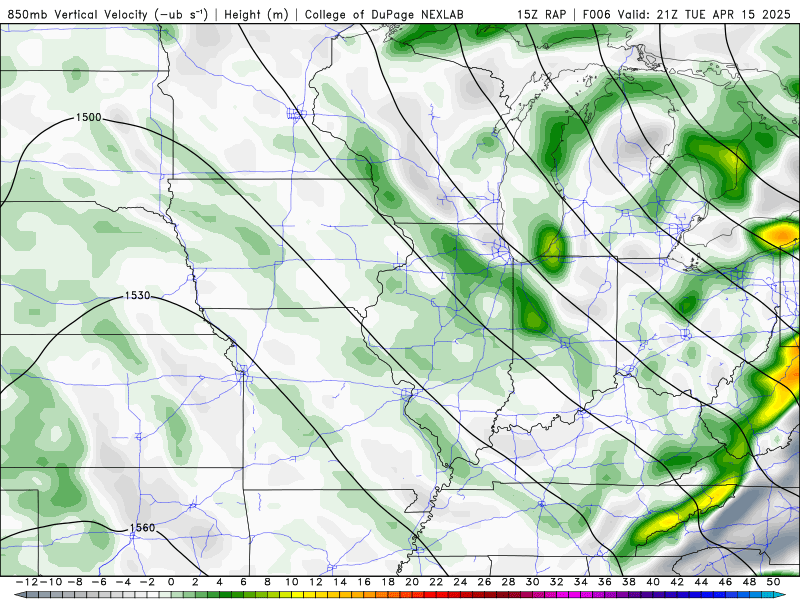Click the color scale label '28'

point(508,582)
